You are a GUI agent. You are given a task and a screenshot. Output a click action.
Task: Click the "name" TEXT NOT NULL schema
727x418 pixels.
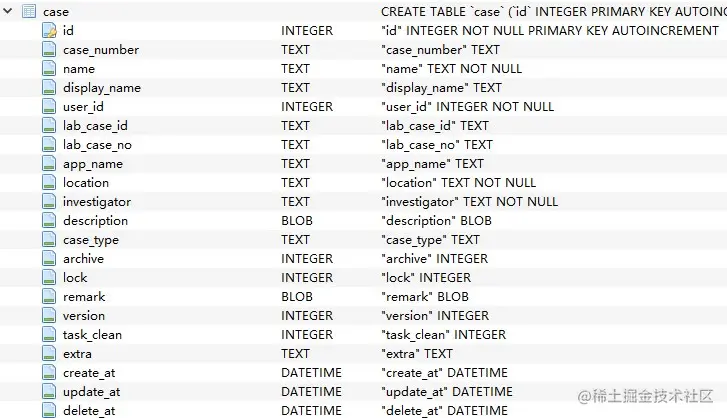coord(452,69)
